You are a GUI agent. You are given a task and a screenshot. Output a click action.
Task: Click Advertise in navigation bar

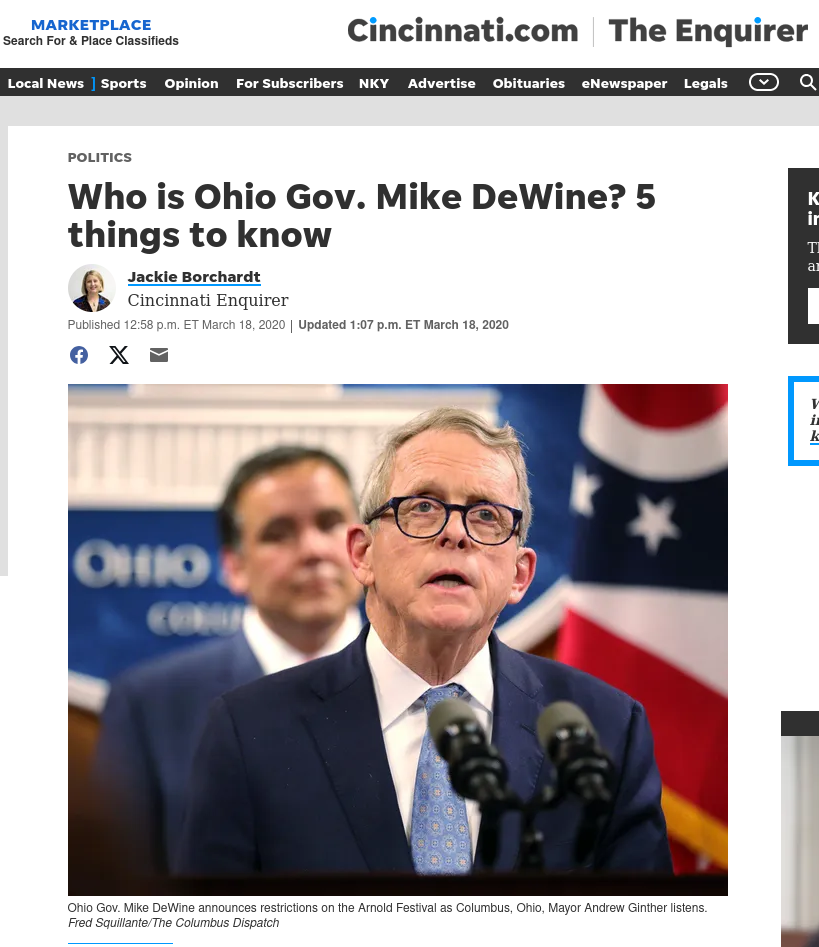pyautogui.click(x=442, y=83)
